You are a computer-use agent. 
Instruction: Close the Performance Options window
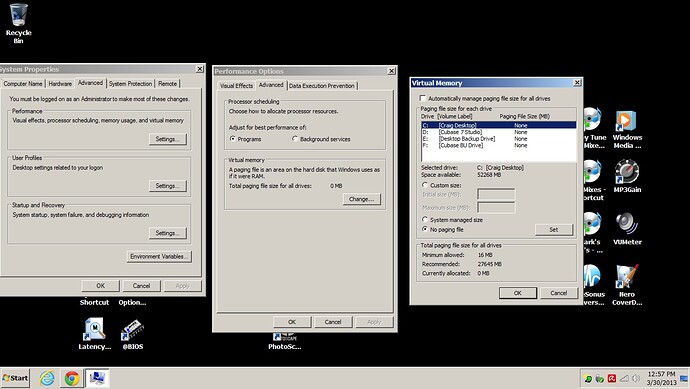click(x=391, y=71)
